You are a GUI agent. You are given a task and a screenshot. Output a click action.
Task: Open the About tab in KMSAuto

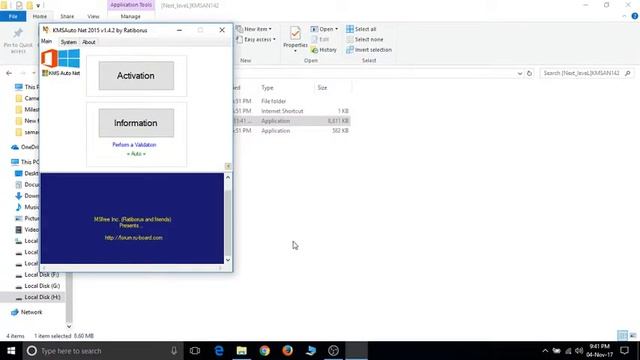[89, 42]
